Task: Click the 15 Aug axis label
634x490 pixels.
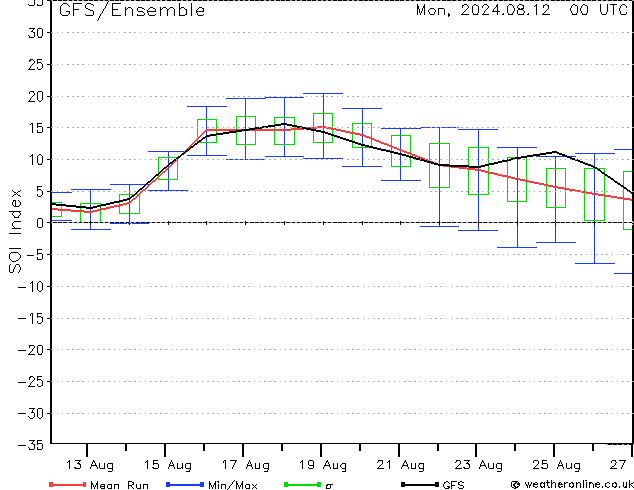Action: pos(167,465)
